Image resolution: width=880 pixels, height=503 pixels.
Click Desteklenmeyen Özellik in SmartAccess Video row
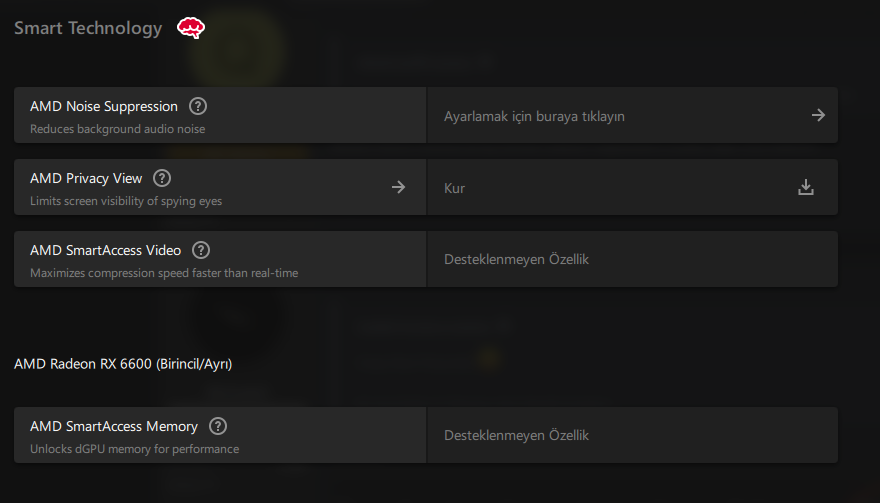[516, 259]
